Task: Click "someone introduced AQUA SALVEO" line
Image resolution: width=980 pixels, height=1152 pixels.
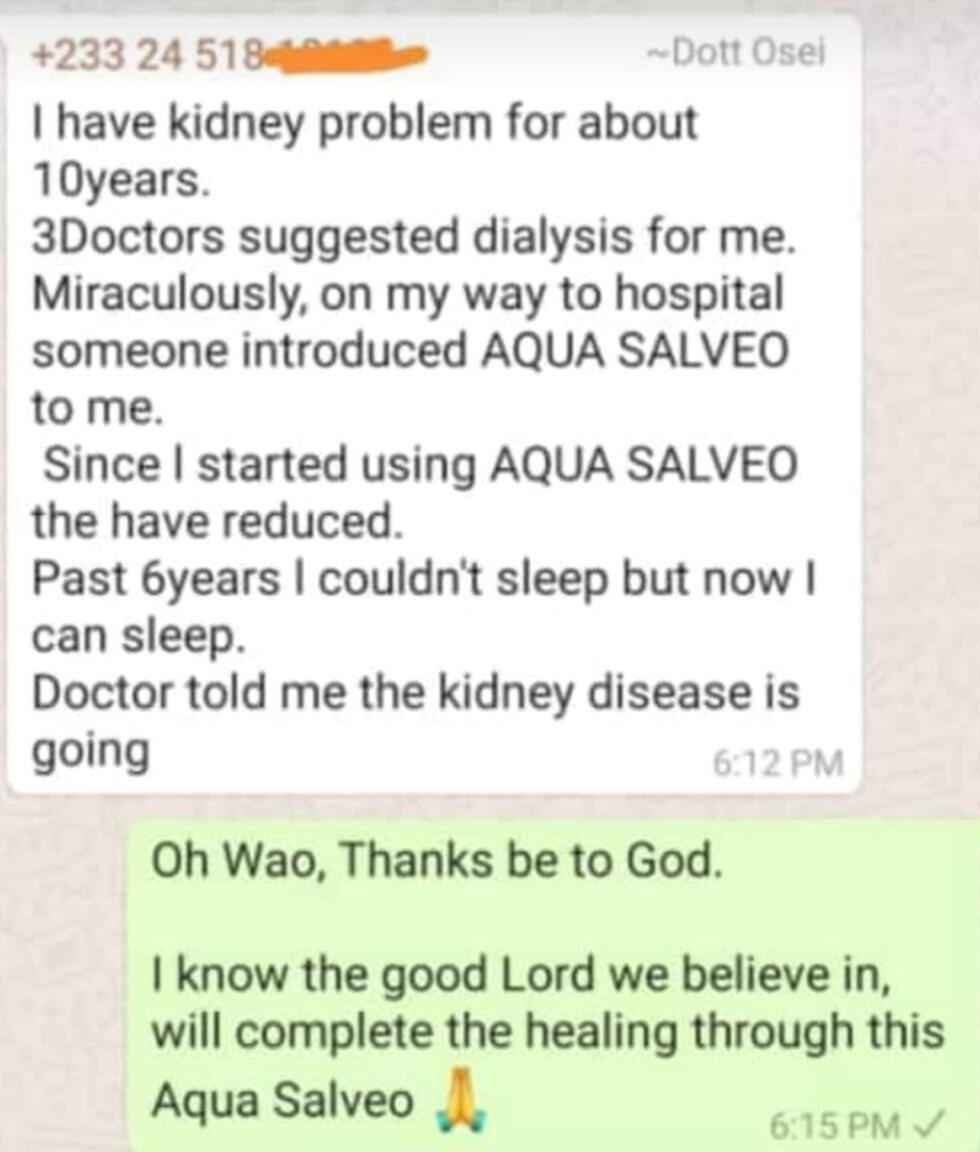Action: 410,351
